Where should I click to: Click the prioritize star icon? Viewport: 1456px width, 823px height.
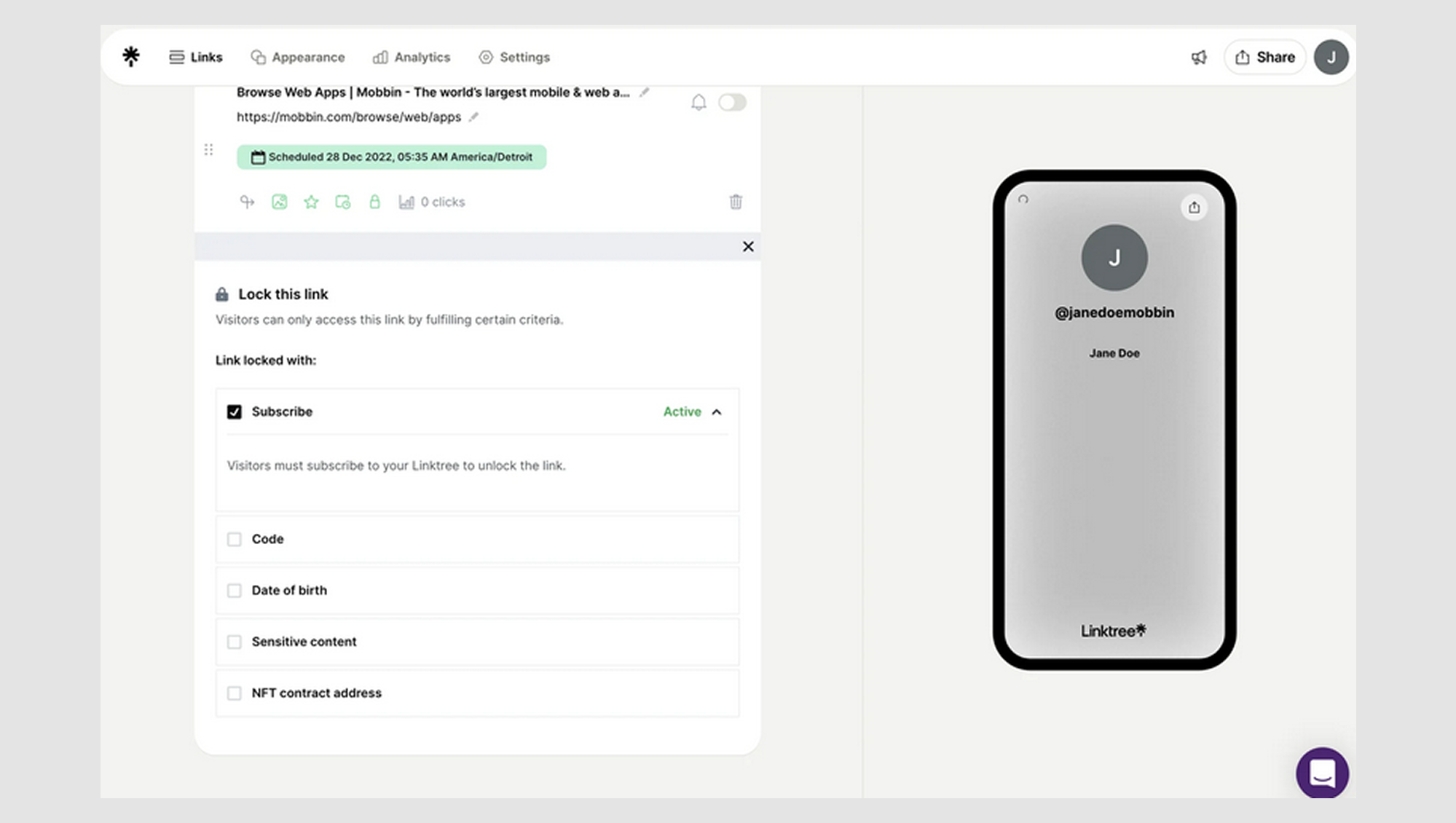(311, 202)
